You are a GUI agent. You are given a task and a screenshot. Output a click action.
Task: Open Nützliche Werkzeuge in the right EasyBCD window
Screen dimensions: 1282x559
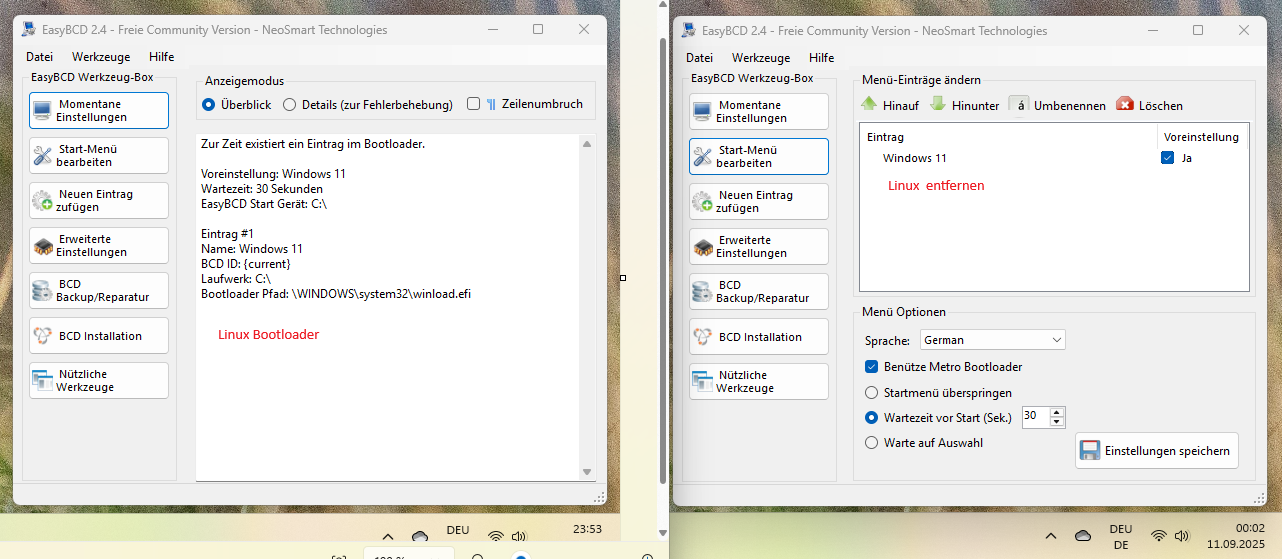(x=759, y=381)
